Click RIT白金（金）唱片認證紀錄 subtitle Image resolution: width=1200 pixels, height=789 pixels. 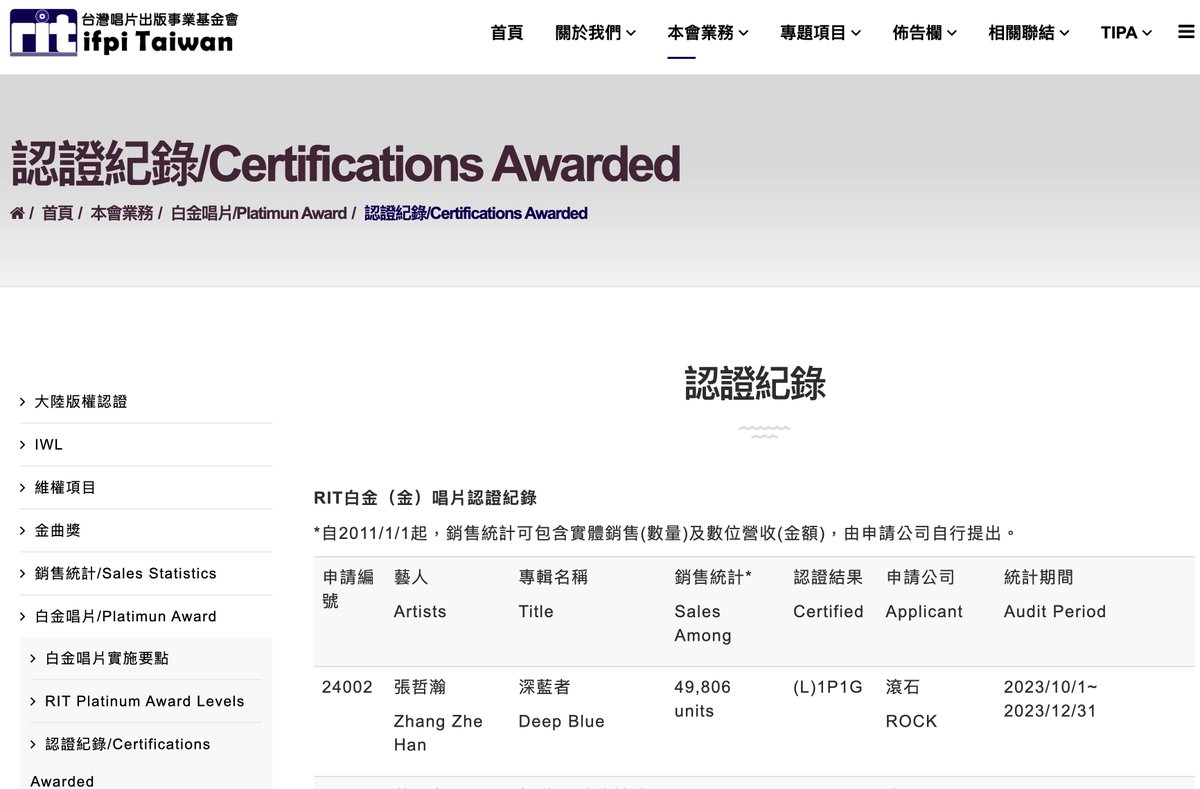(425, 498)
